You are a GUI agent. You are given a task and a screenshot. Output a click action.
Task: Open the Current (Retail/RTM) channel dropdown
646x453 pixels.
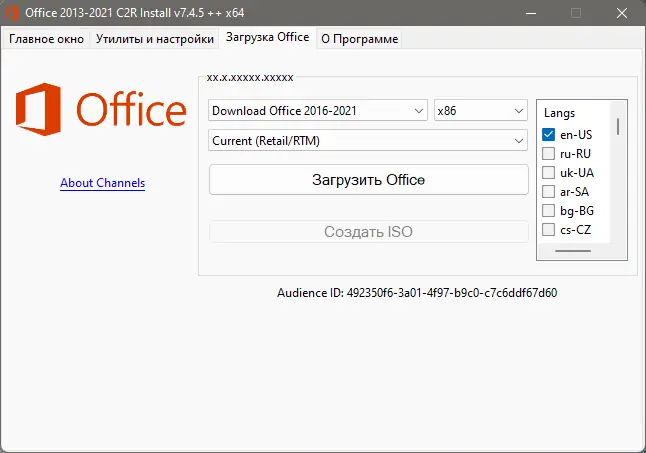tap(367, 140)
